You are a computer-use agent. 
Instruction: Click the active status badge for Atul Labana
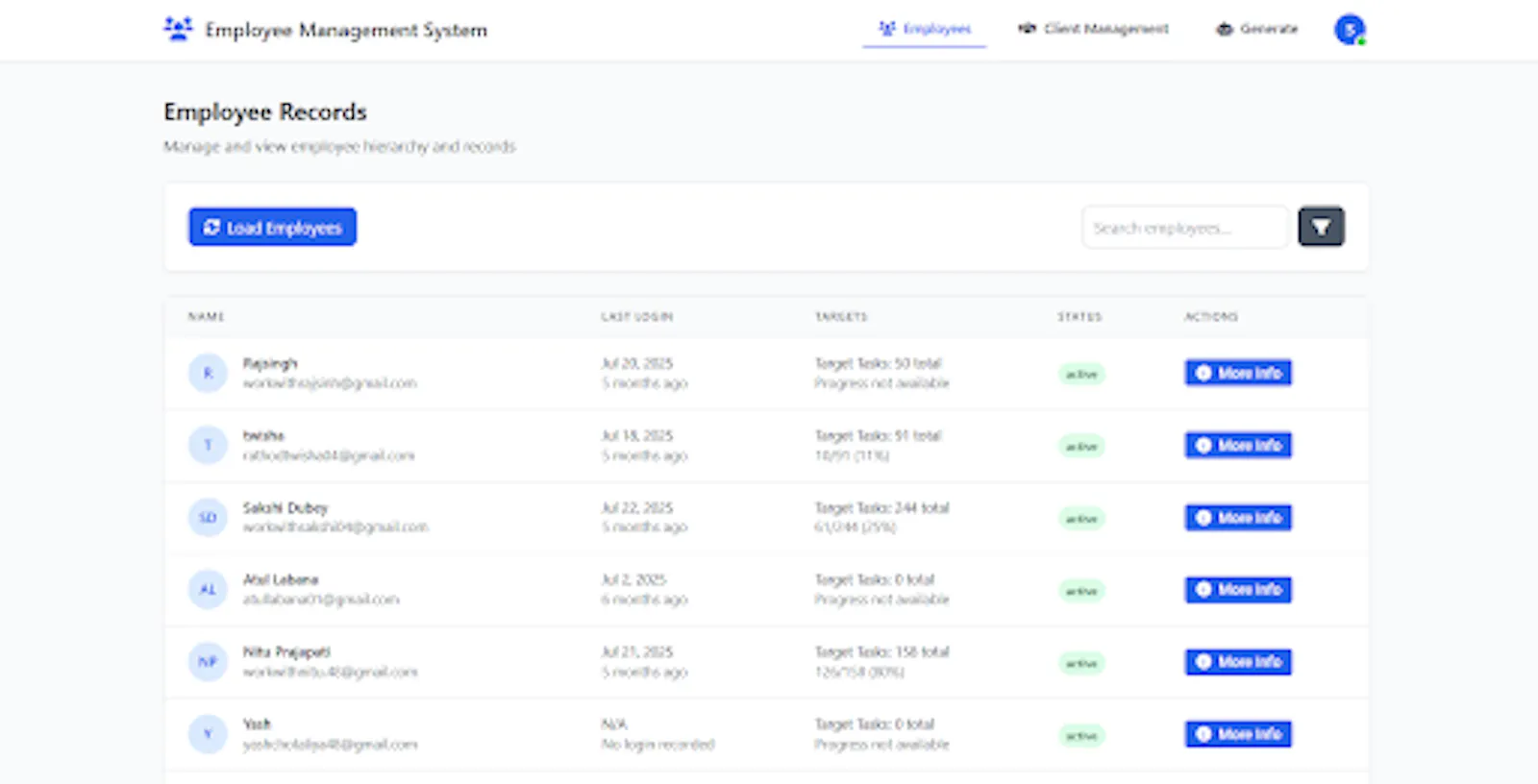[x=1081, y=591]
